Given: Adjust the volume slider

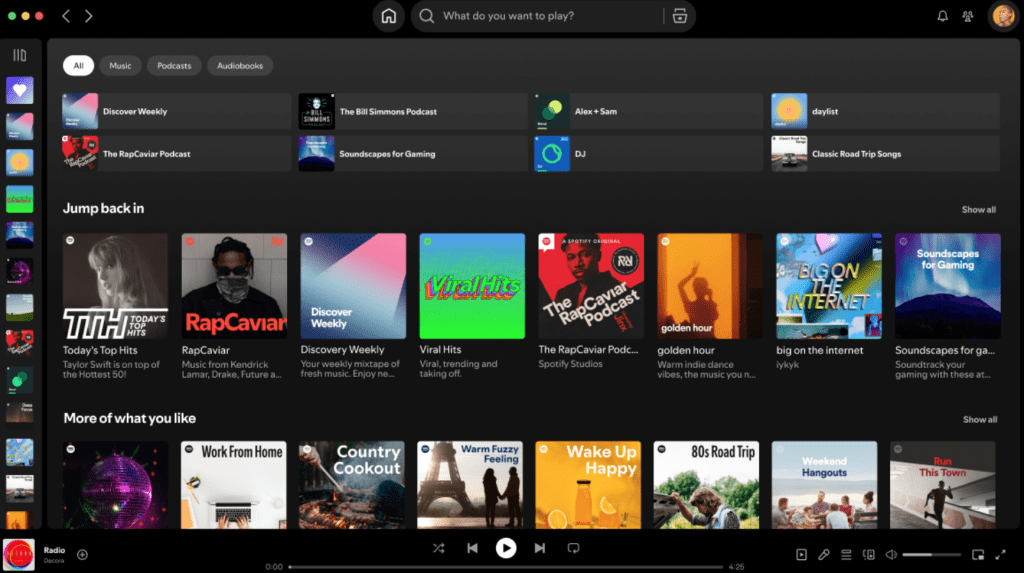Looking at the screenshot, I should 931,555.
